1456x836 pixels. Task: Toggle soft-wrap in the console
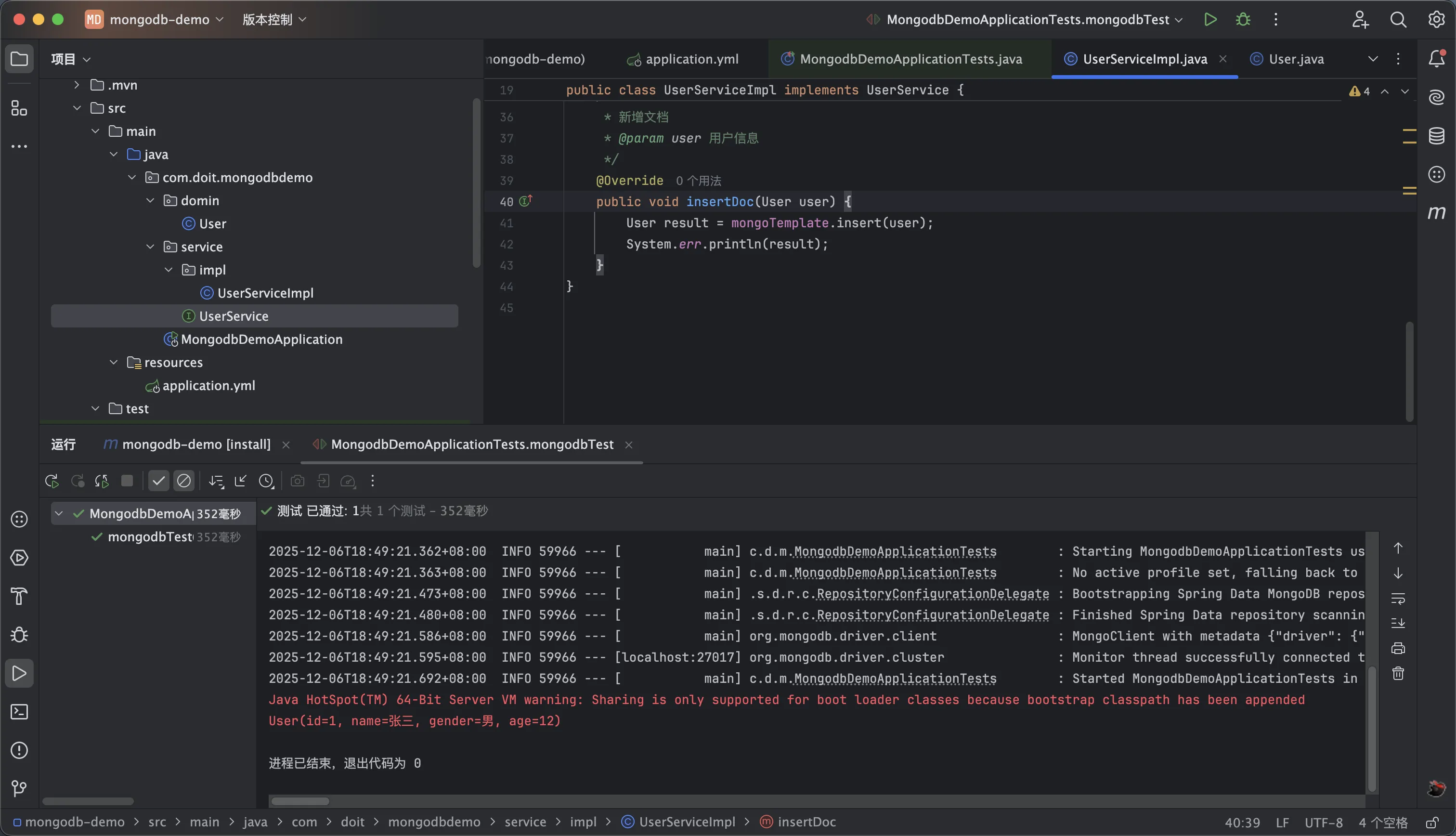[x=1398, y=598]
